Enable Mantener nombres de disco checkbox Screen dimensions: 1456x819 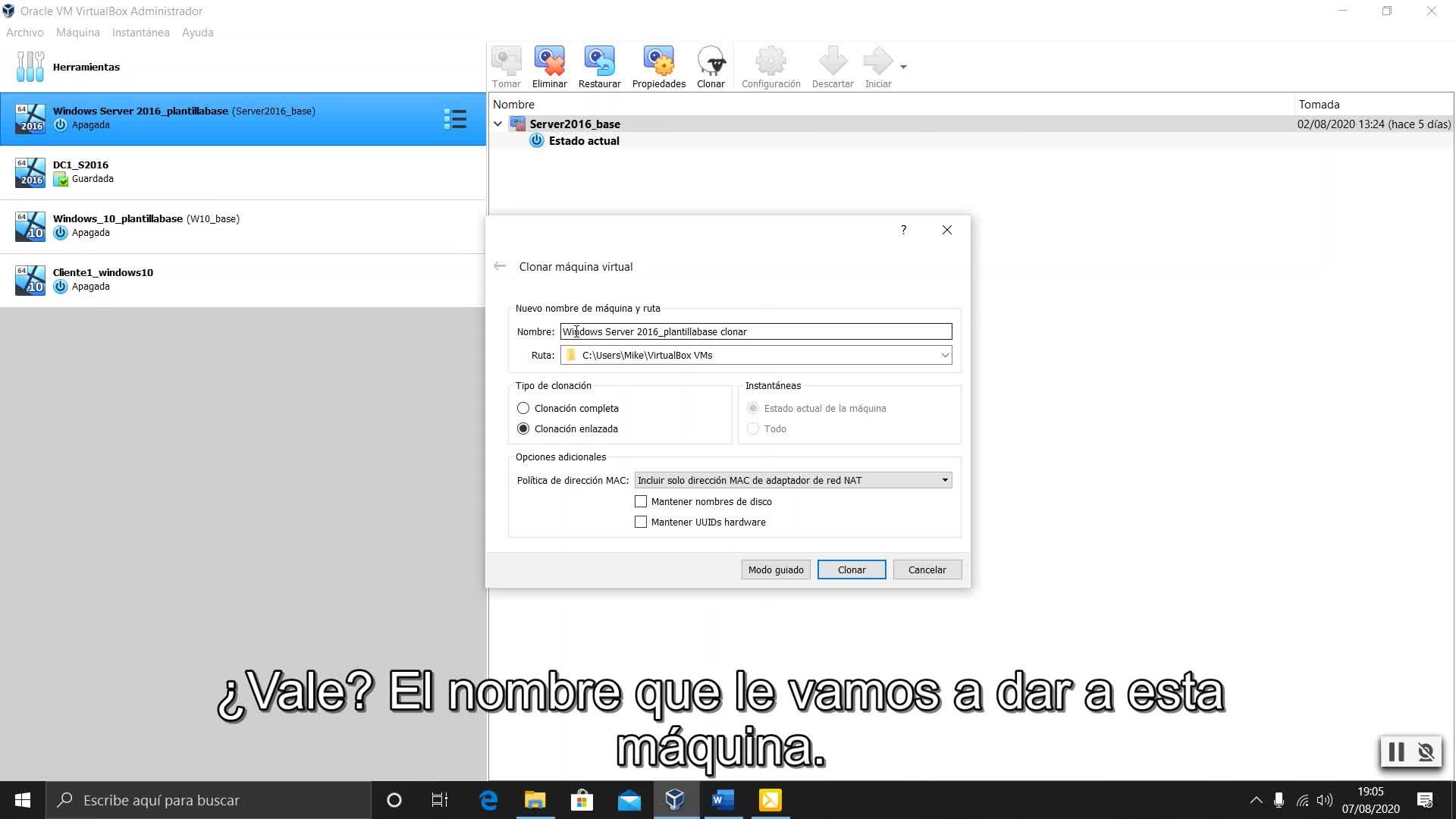pos(641,501)
